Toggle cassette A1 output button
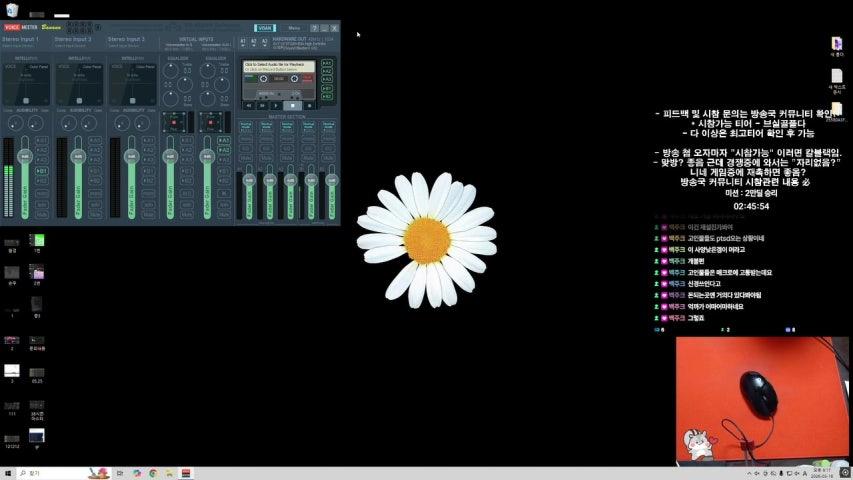 tap(326, 63)
